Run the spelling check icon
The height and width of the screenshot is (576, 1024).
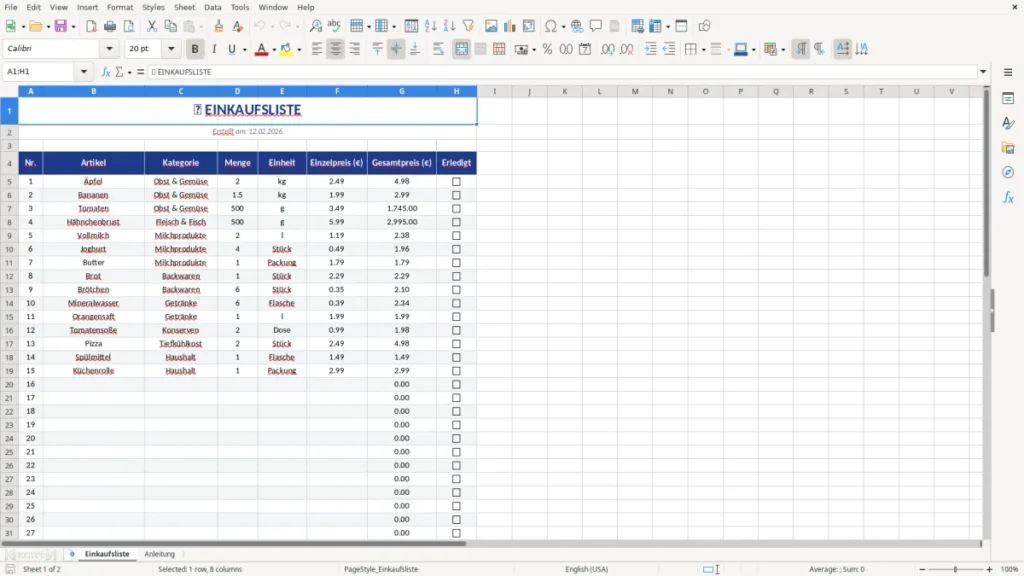[334, 26]
